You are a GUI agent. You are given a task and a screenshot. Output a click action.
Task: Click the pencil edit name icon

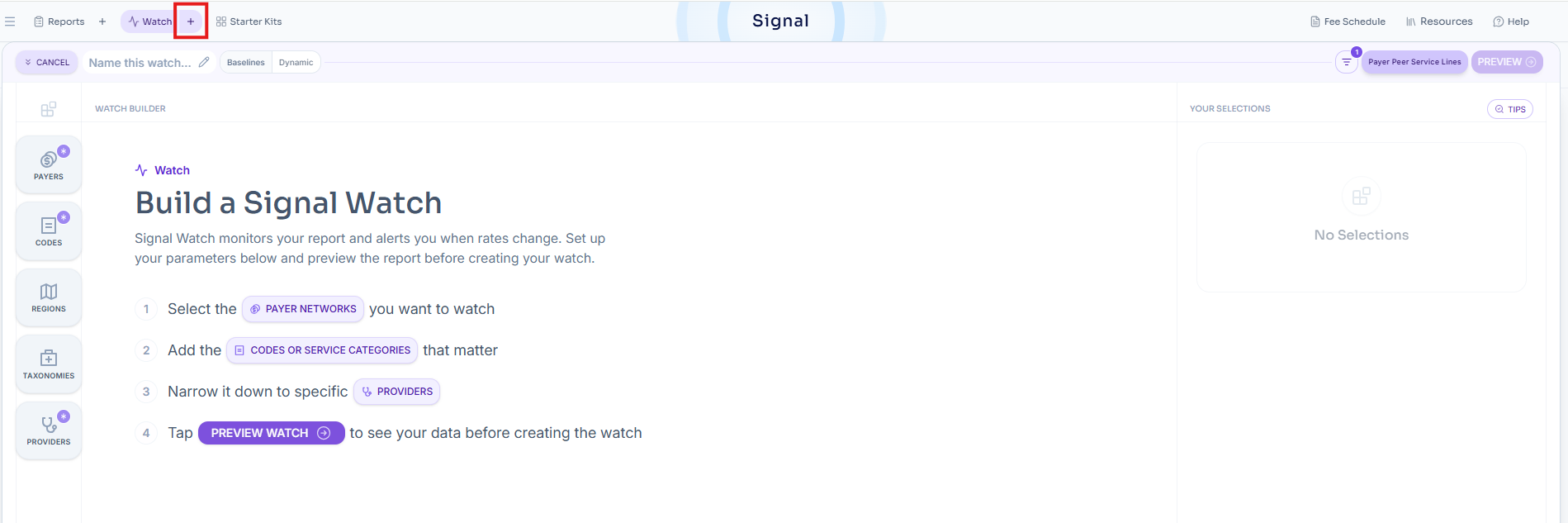coord(204,62)
